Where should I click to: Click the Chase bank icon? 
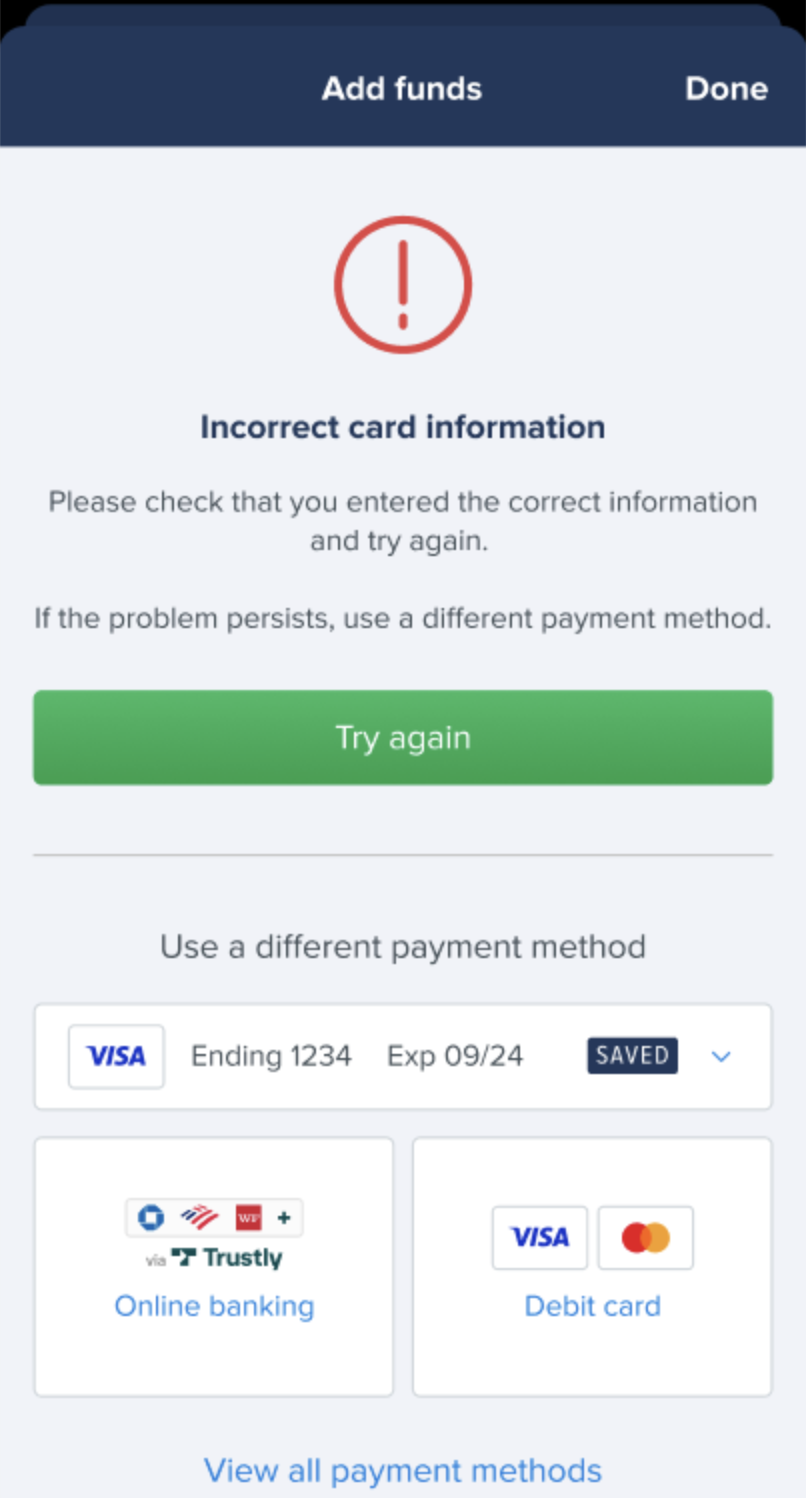pyautogui.click(x=150, y=1217)
